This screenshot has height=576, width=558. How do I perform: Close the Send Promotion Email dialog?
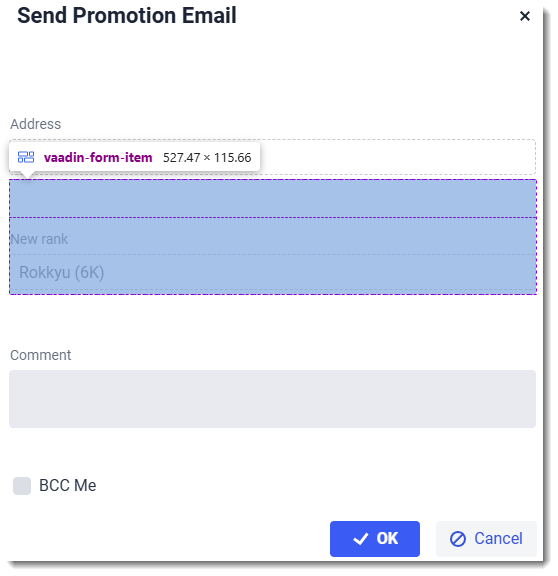pyautogui.click(x=525, y=16)
